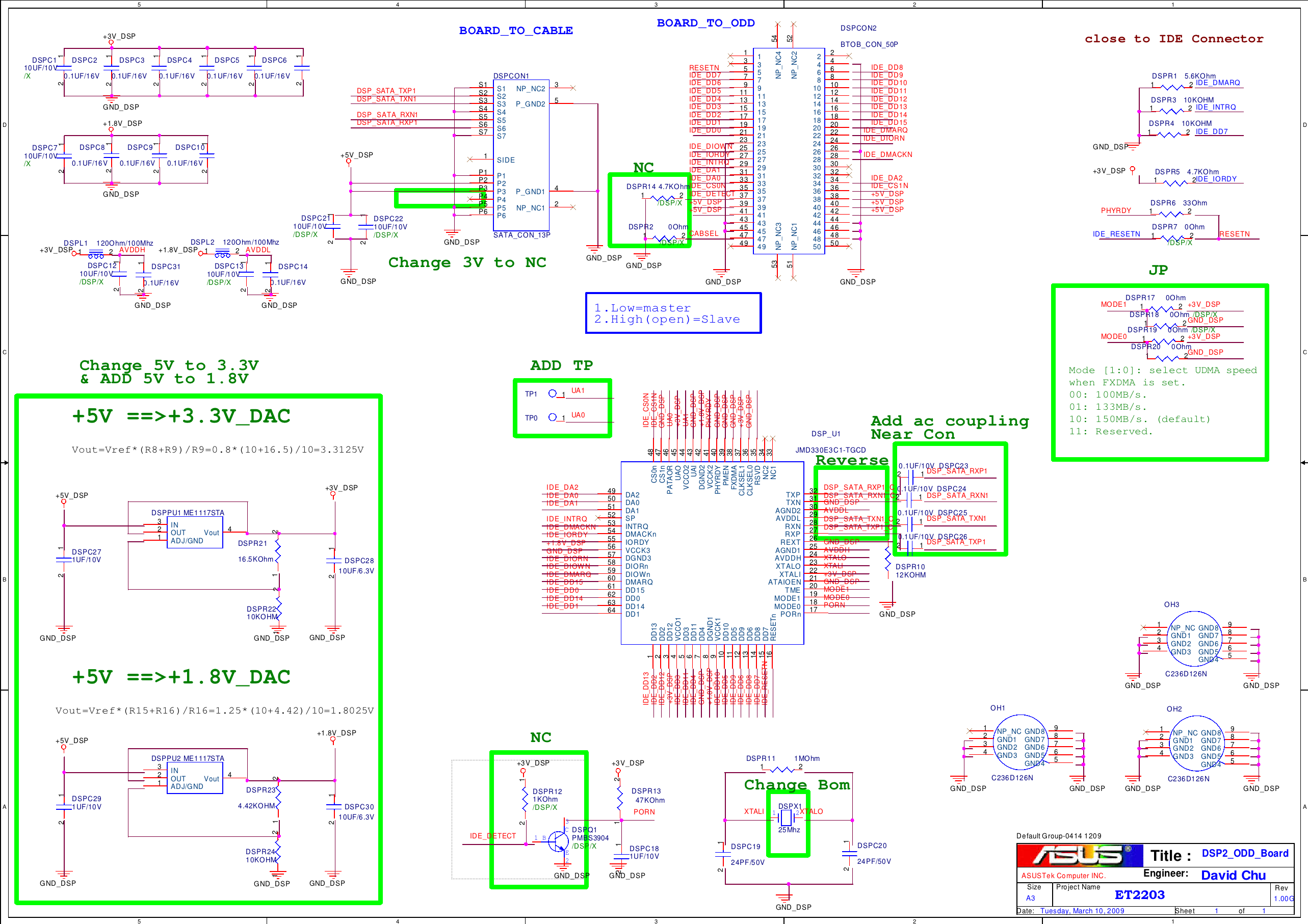Click the DSPQ1 PMBS3904 transistor symbol
Image resolution: width=1308 pixels, height=924 pixels.
558,841
